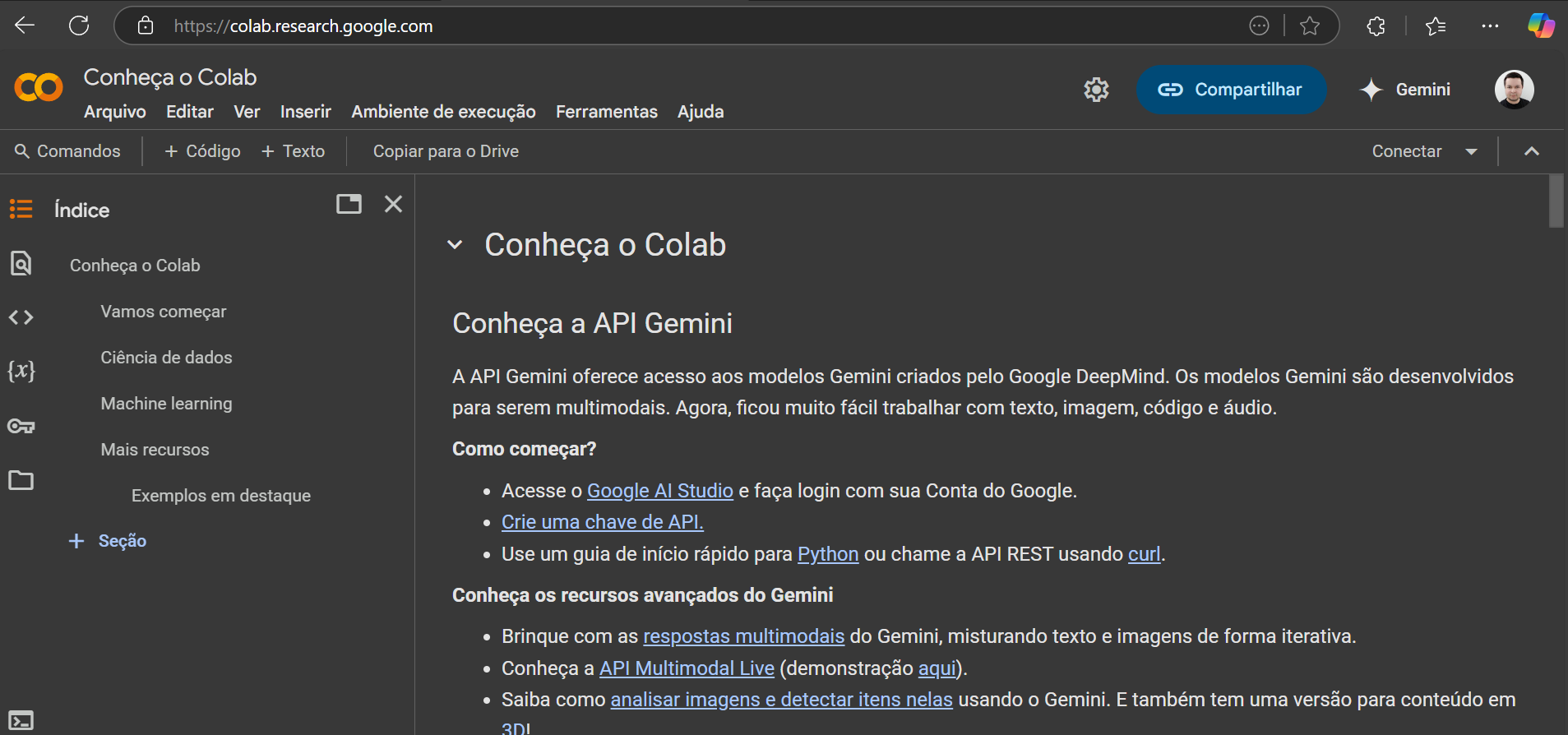View site information lock icon
Viewport: 1568px width, 735px height.
coord(146,25)
